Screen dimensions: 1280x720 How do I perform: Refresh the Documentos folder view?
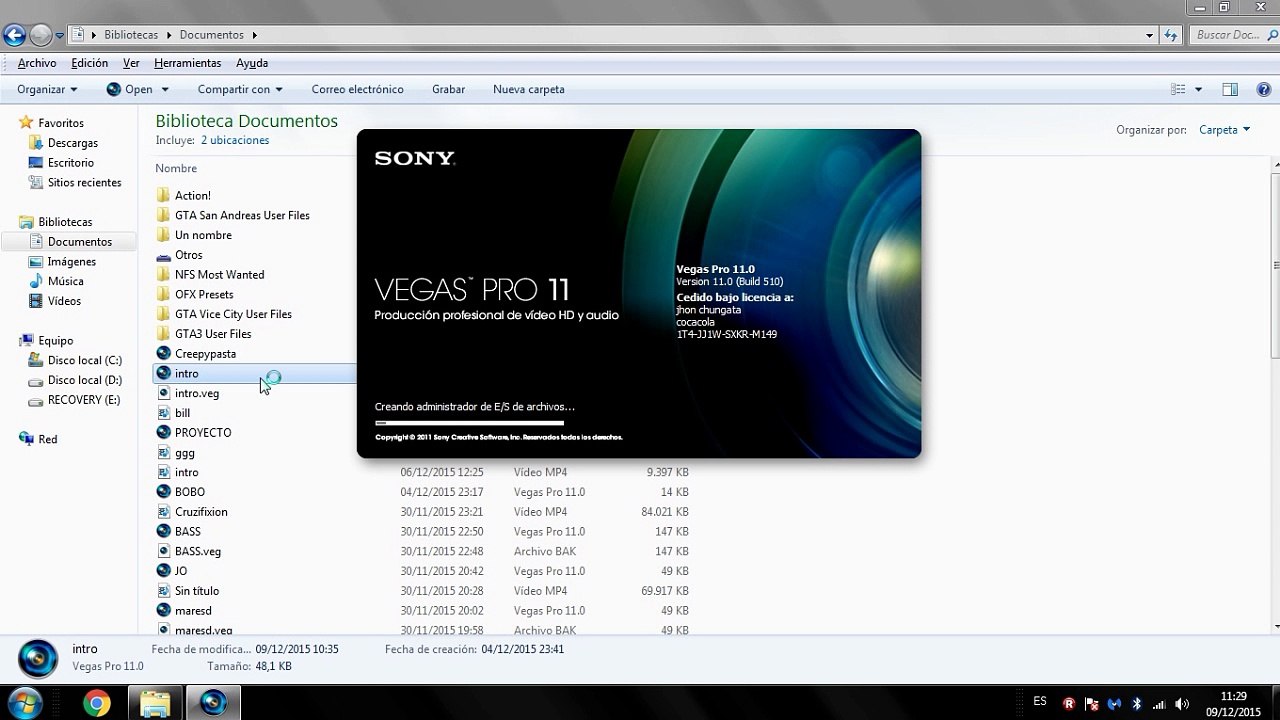[1172, 35]
